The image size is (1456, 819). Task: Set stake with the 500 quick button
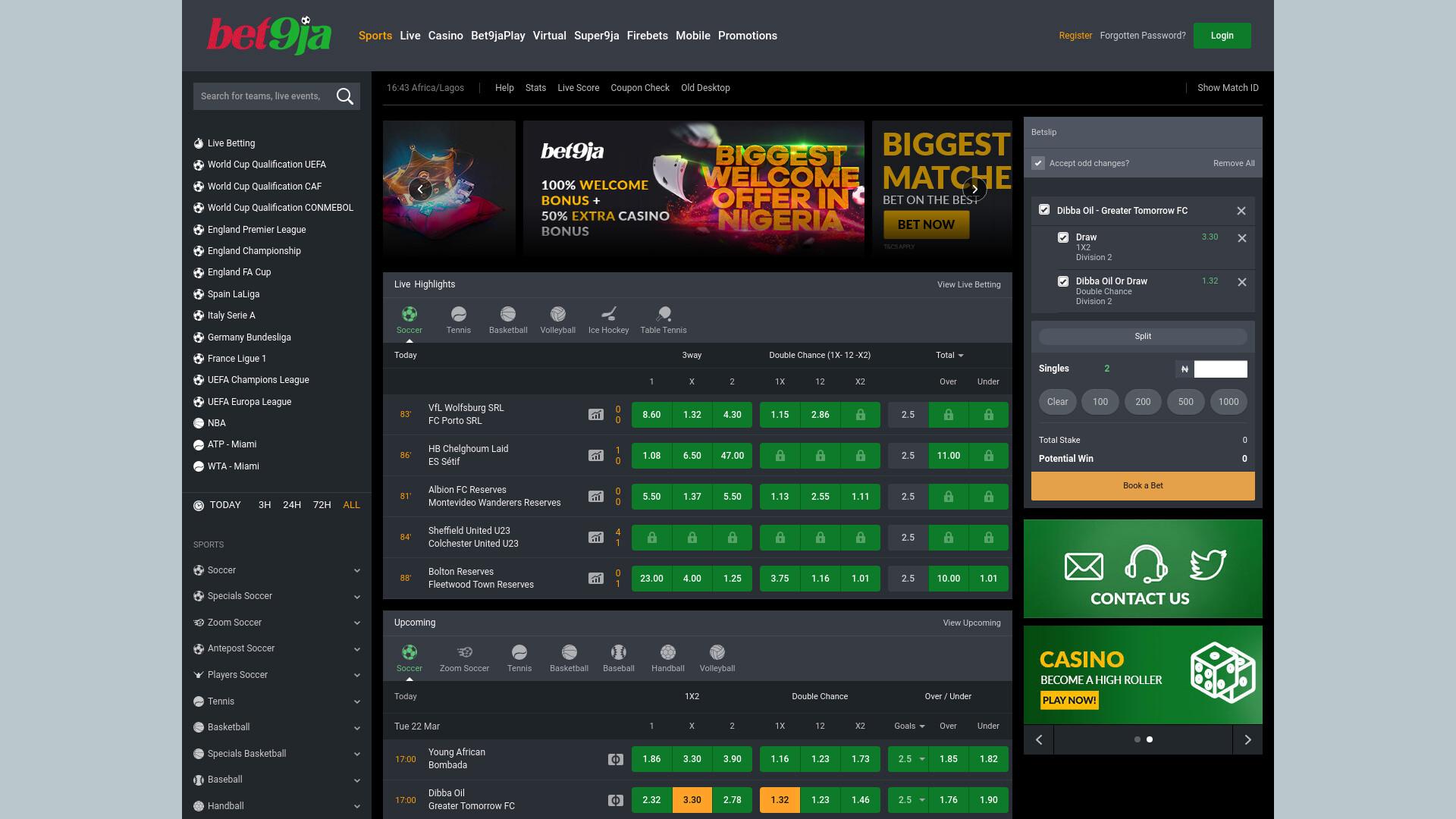tap(1186, 402)
